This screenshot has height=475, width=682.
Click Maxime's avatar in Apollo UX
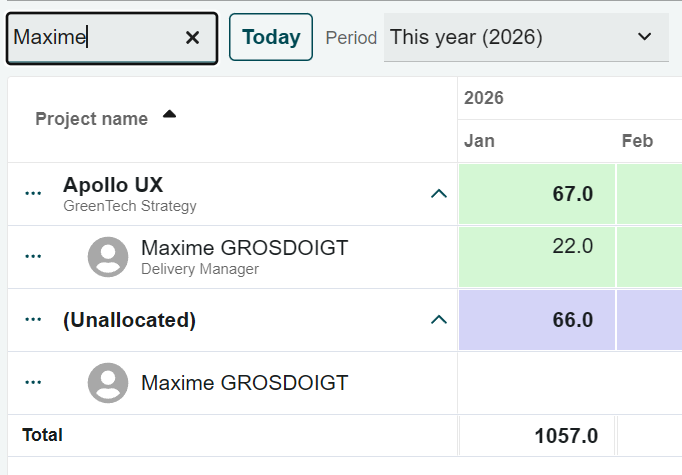[x=108, y=257]
